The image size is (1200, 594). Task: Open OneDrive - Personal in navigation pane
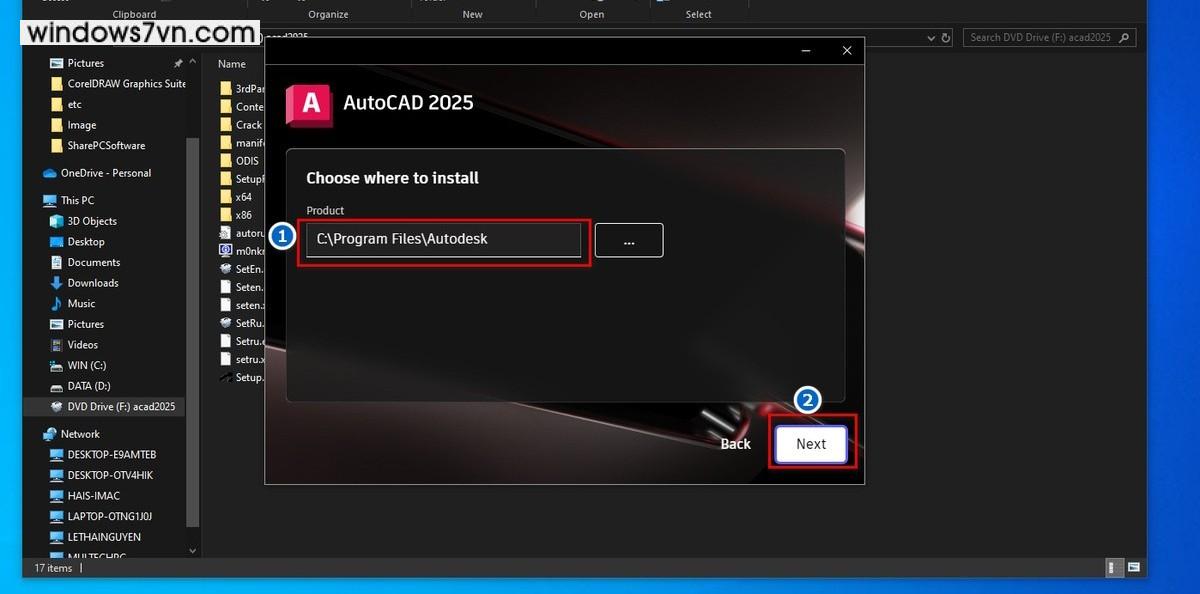pos(105,173)
